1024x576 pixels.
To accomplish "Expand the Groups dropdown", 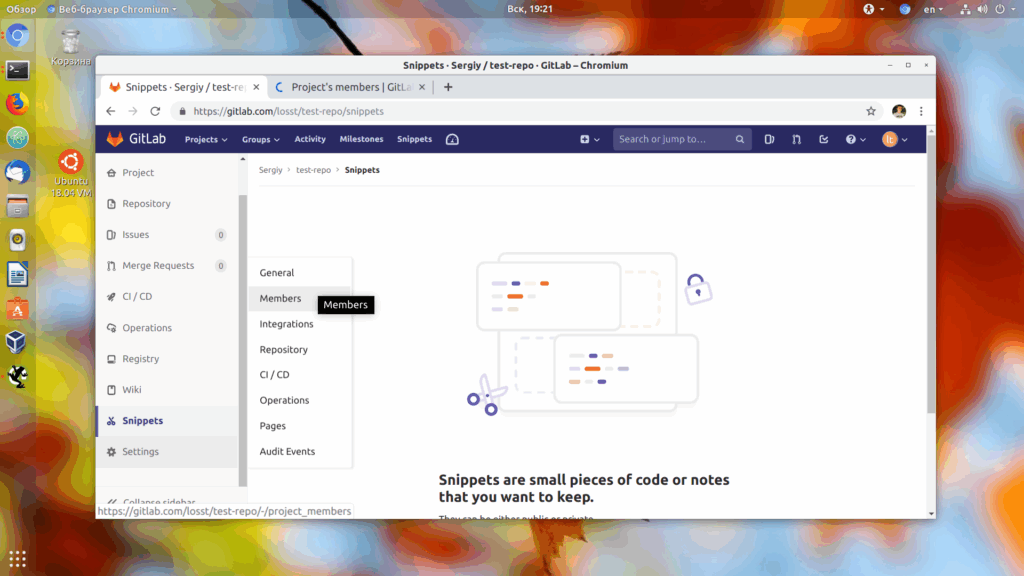I will (x=261, y=139).
